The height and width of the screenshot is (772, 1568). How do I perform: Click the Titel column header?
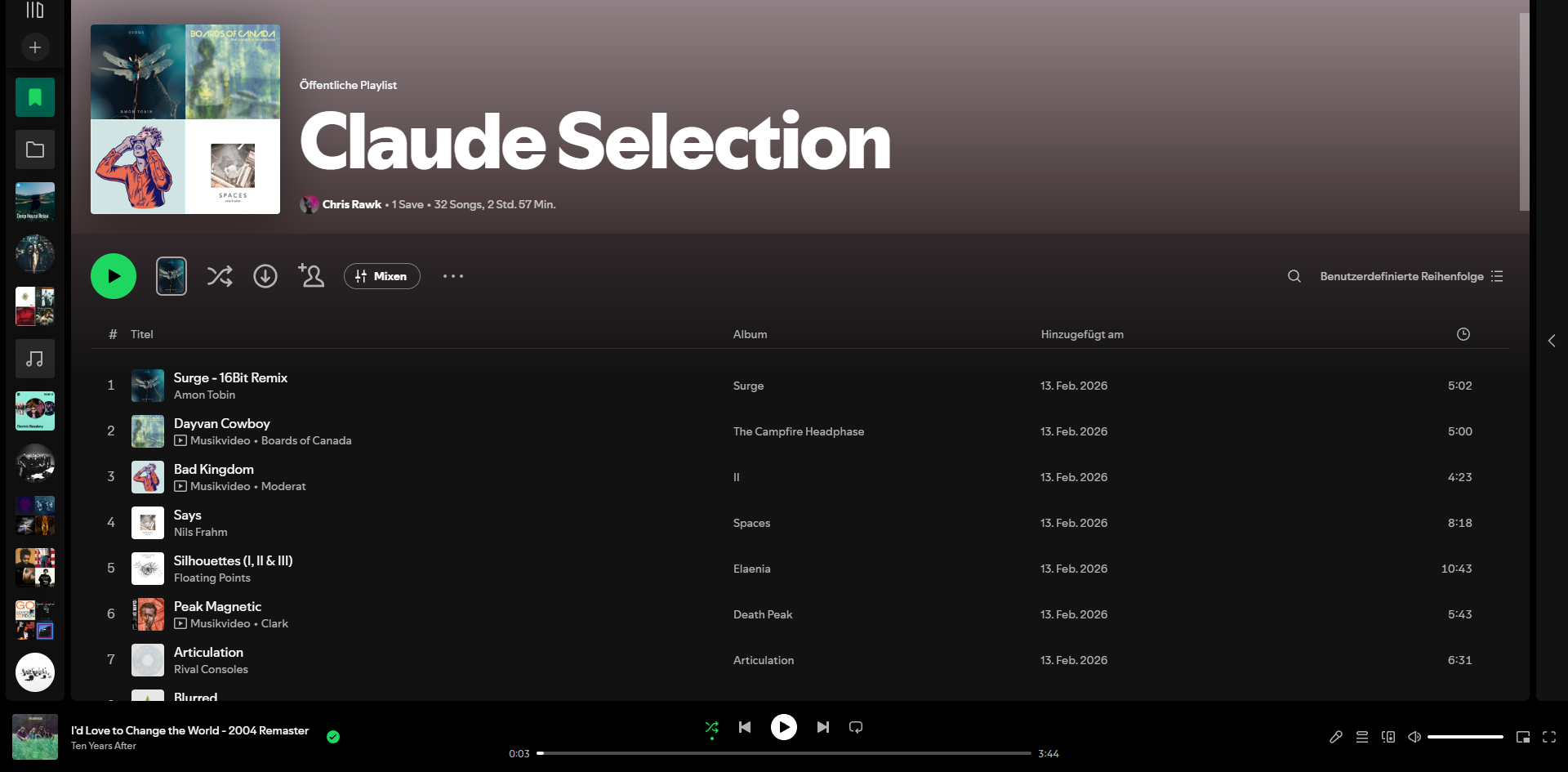pyautogui.click(x=142, y=334)
